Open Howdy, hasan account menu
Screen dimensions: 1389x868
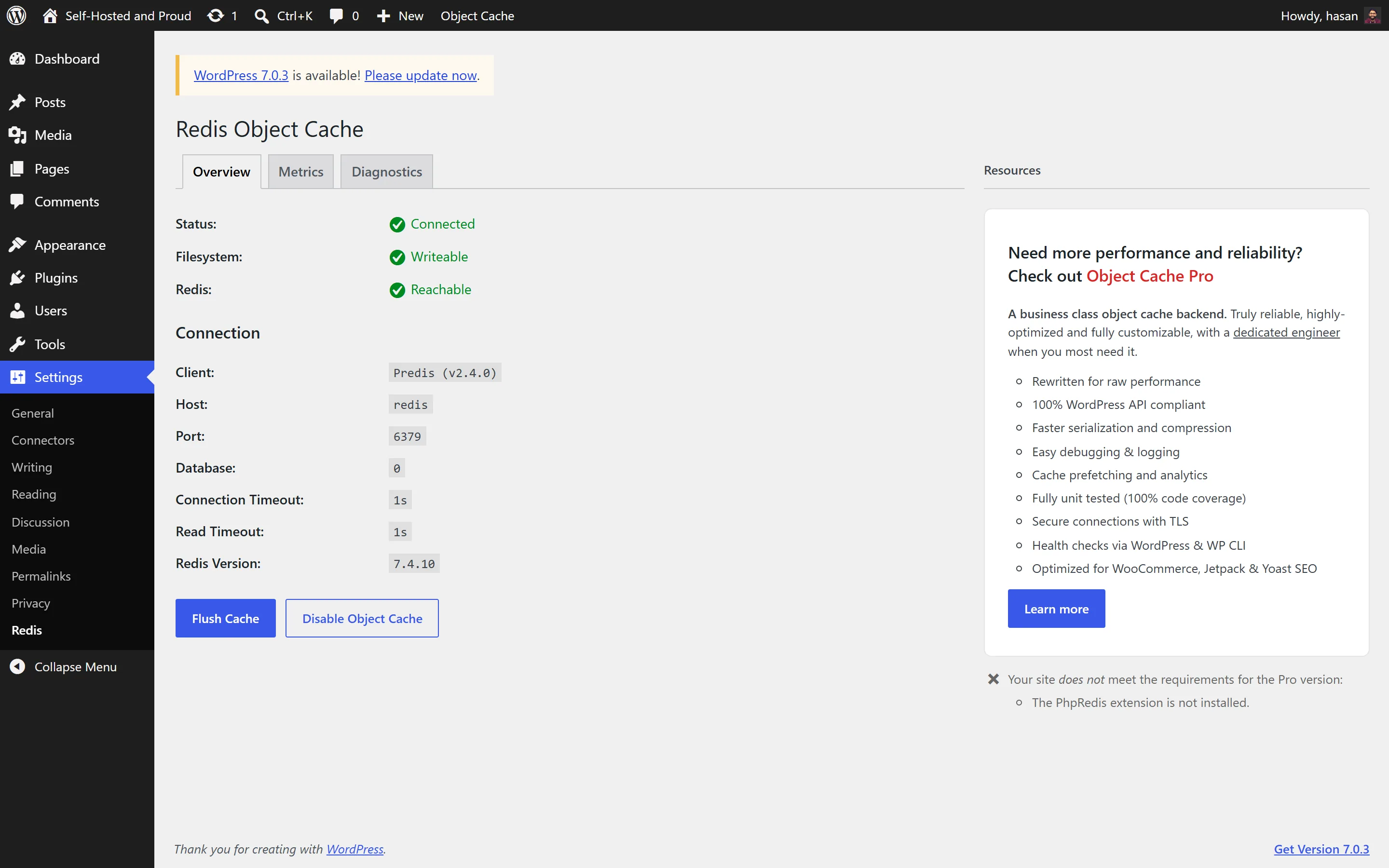pos(1330,15)
